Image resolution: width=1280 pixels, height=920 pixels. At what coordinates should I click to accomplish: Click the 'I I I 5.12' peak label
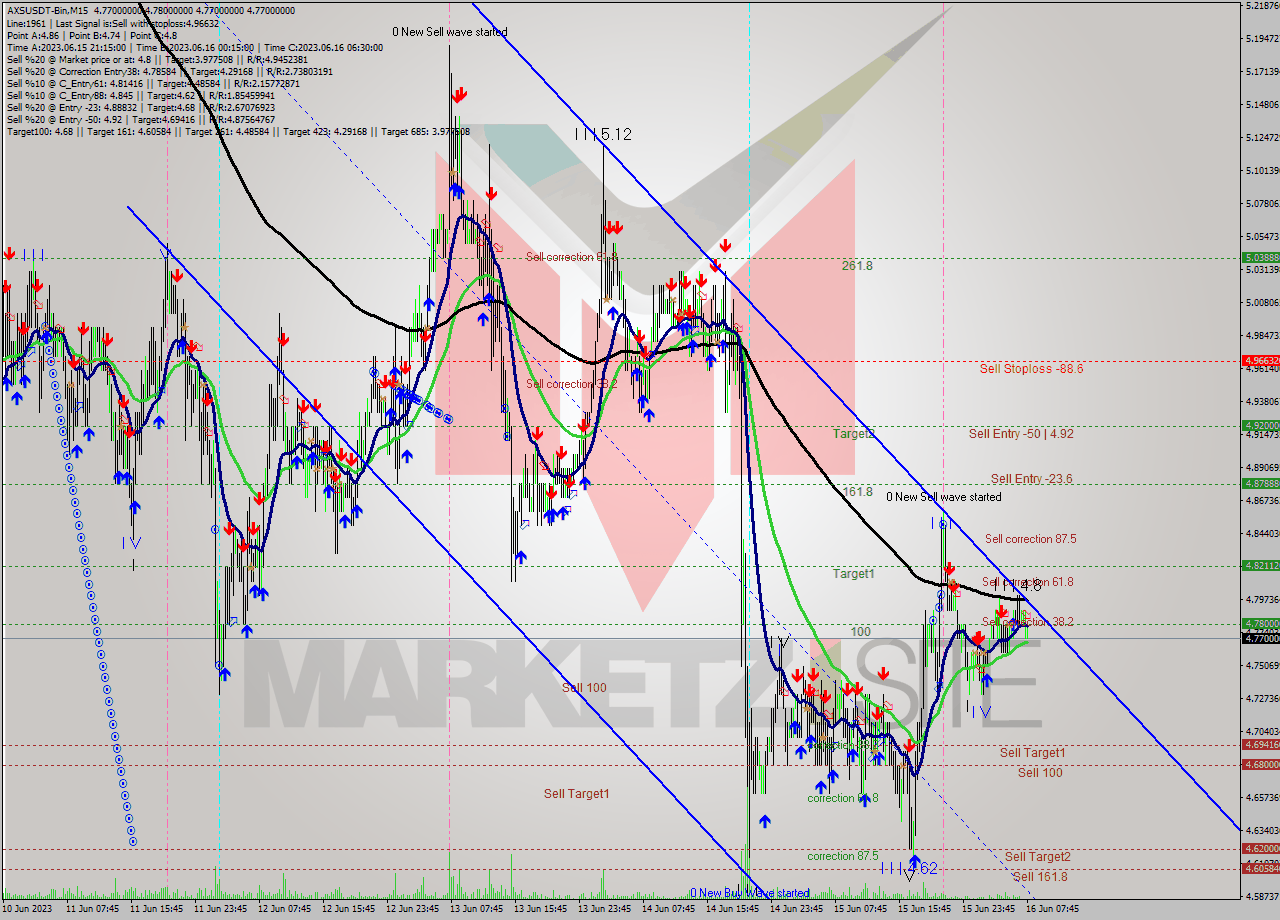coord(603,133)
